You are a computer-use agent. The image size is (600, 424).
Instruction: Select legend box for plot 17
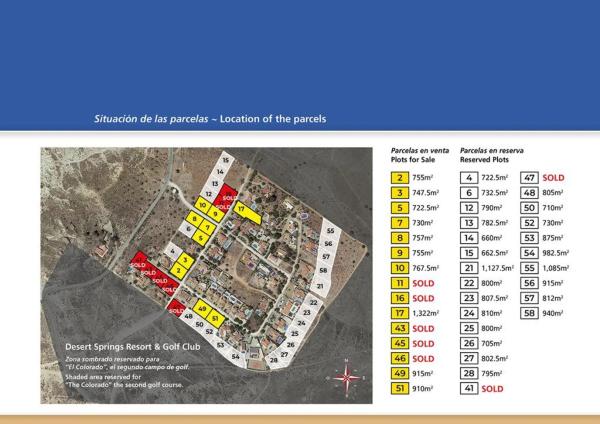[x=399, y=313]
